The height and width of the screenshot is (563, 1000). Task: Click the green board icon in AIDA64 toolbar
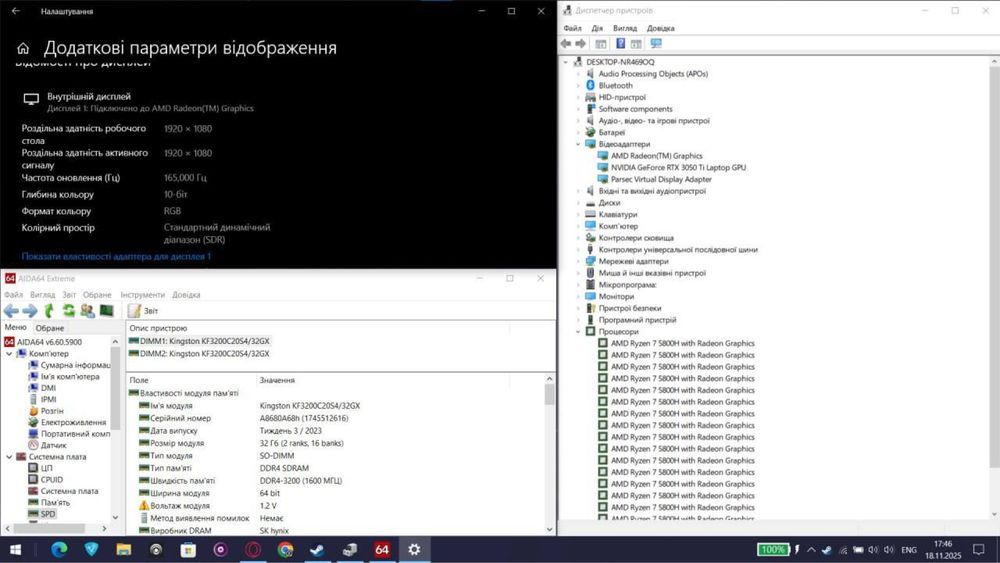[107, 311]
